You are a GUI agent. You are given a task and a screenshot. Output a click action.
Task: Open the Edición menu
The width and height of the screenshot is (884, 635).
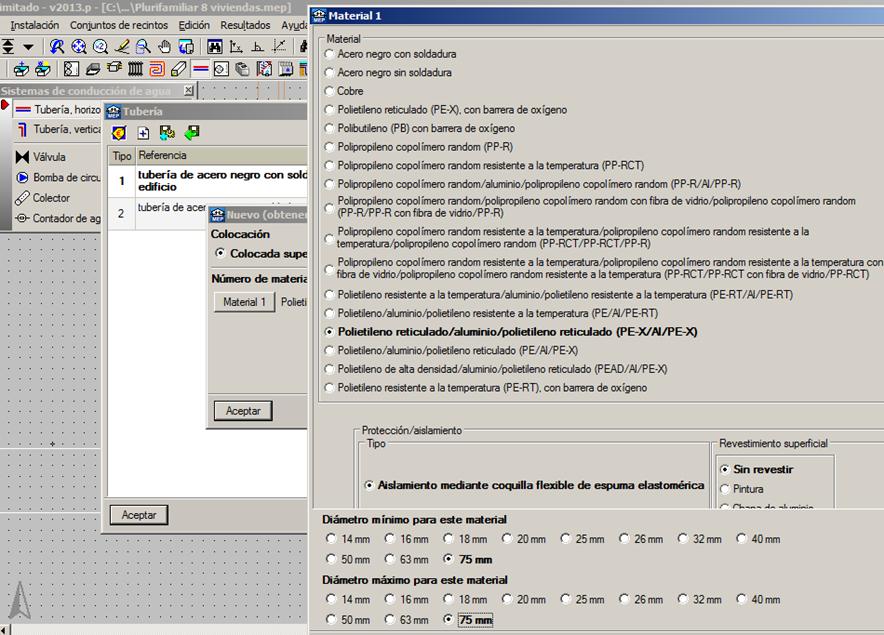(x=193, y=25)
